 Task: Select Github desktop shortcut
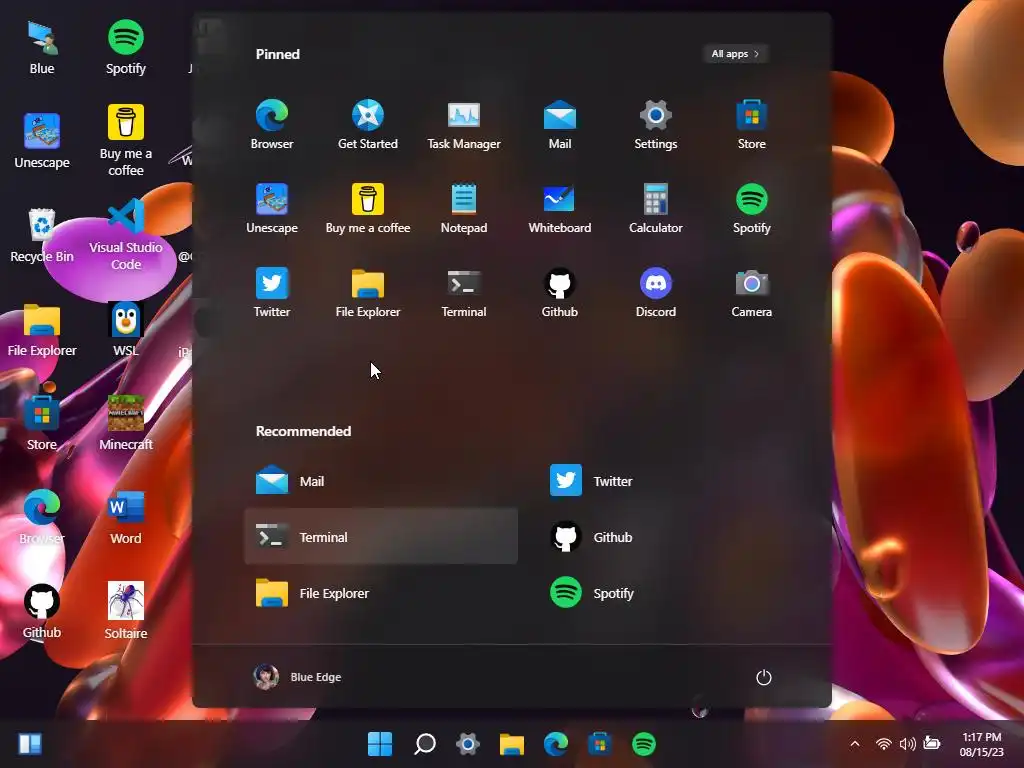(42, 612)
